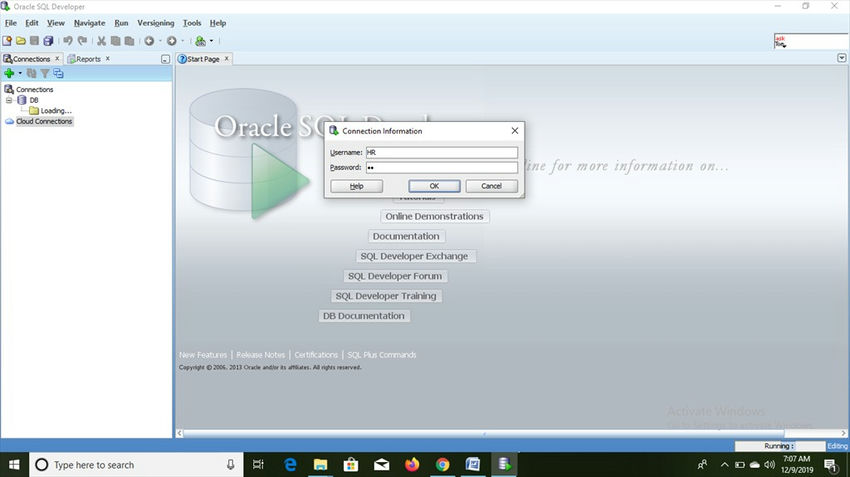Open Firefox from the taskbar
850x477 pixels.
pos(412,465)
